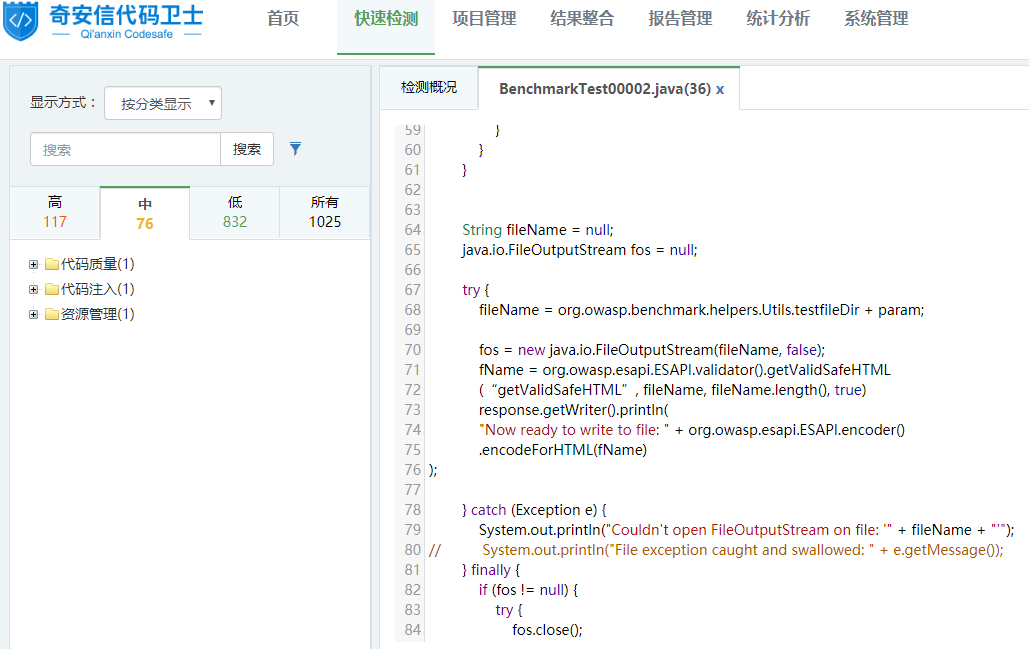1029x649 pixels.
Task: Click the blue filter funnel icon
Action: point(295,149)
